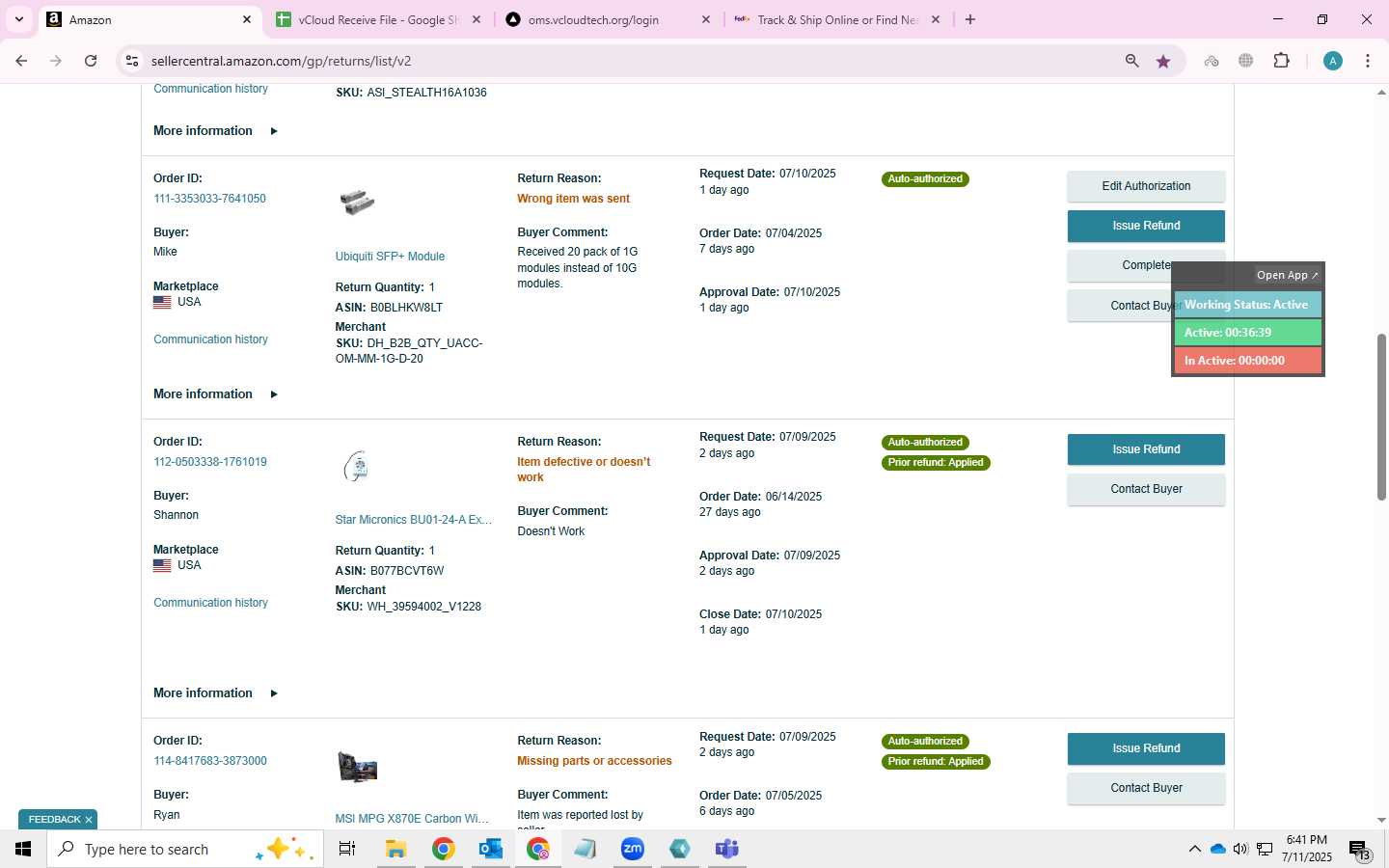This screenshot has width=1389, height=868.
Task: Click Edit Authorization for the Ubiquiti return
Action: pos(1146,186)
